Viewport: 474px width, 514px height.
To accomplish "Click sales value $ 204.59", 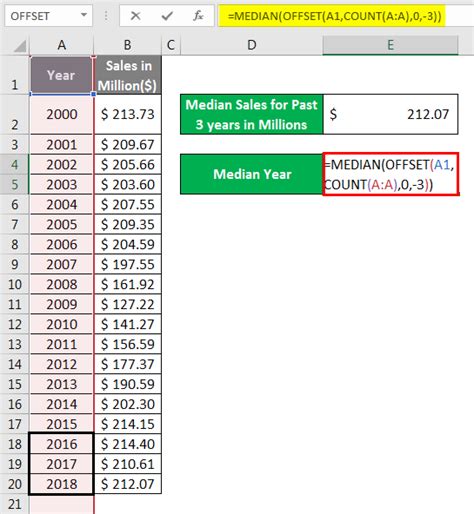I will (128, 245).
